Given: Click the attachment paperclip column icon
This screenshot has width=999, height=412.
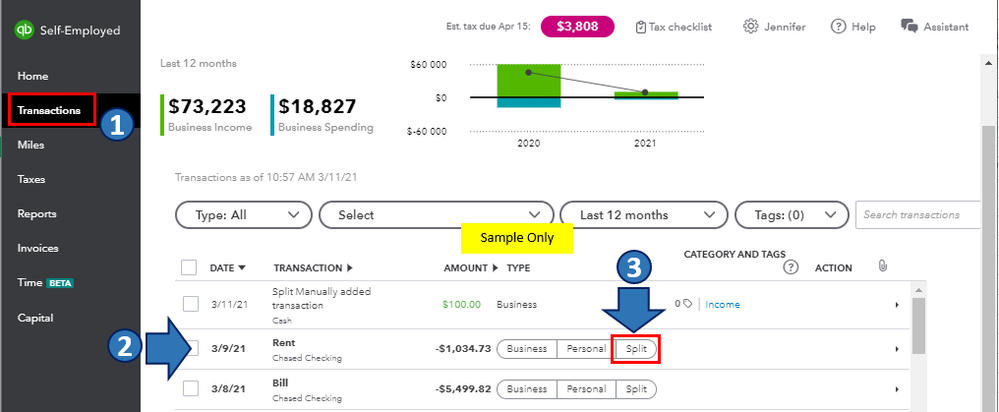Looking at the screenshot, I should tap(882, 266).
